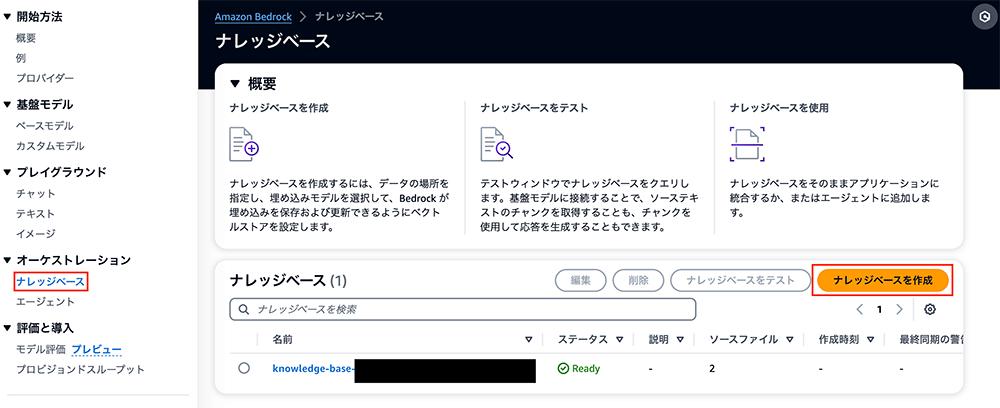Sort by ソースファイル column arrow
This screenshot has width=1000, height=408.
(x=790, y=339)
